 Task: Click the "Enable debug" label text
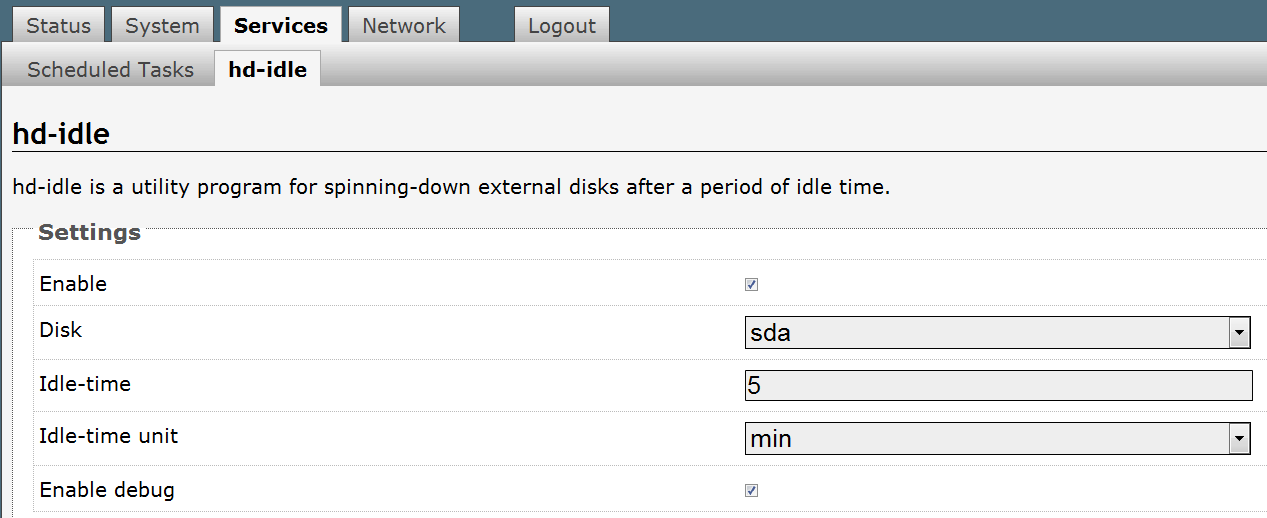click(107, 490)
